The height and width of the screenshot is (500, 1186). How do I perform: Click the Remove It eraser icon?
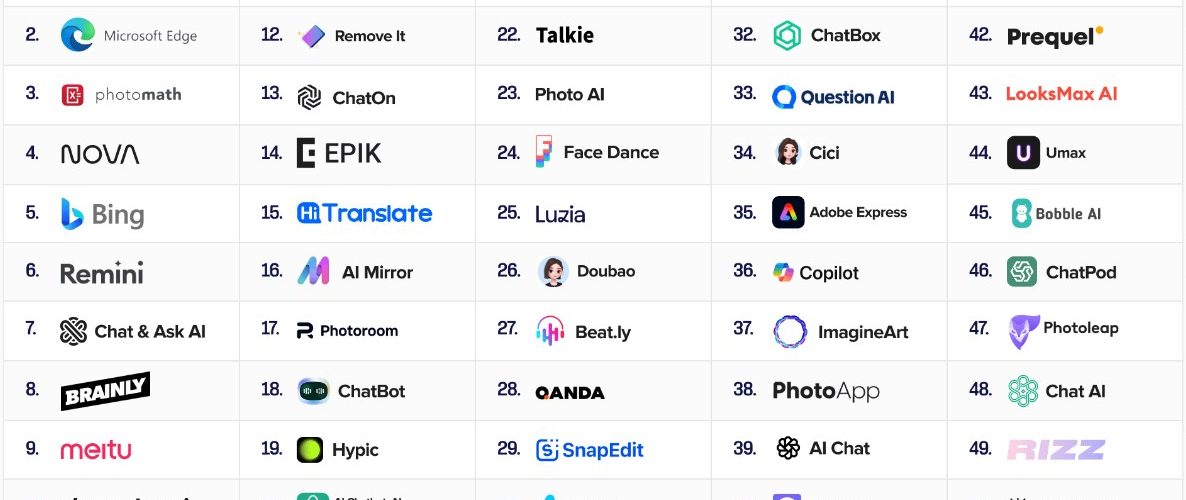(312, 36)
